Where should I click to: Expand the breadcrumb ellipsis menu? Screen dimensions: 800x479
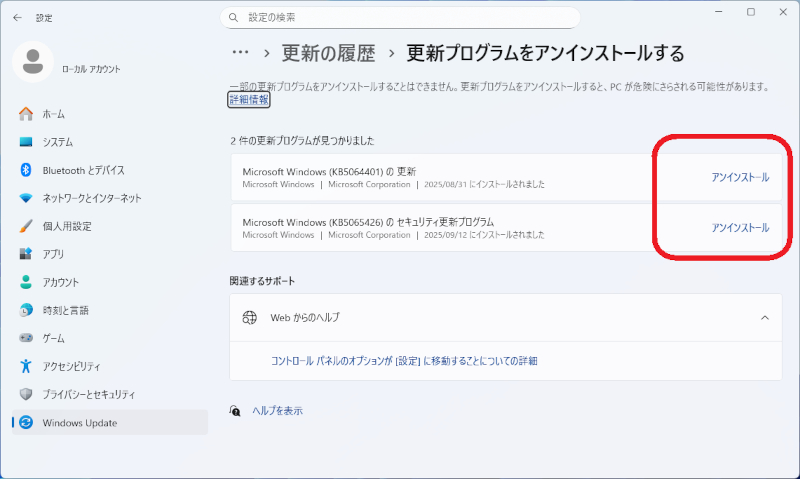click(x=240, y=52)
